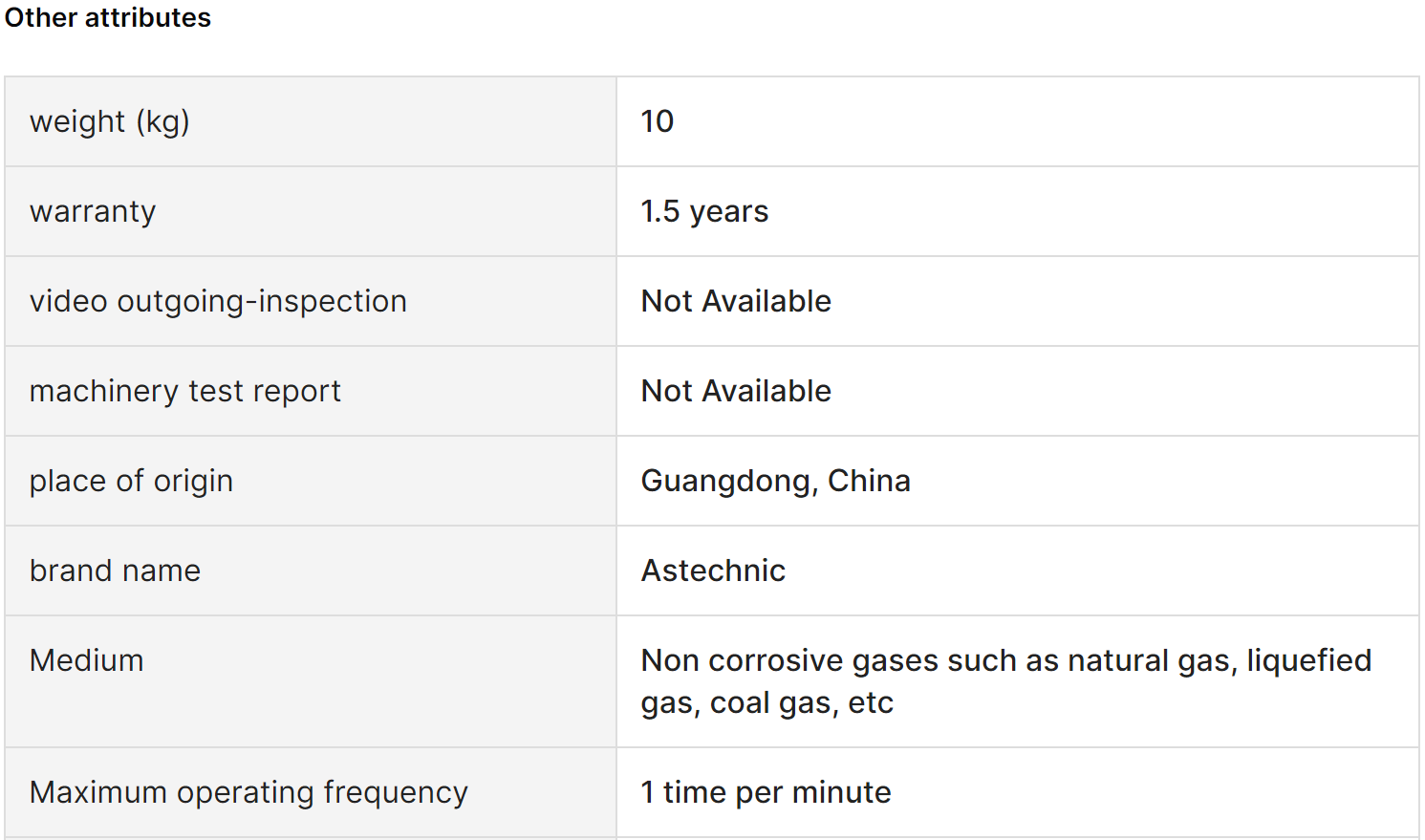Select "Not Available" for video outgoing-inspection

click(736, 302)
